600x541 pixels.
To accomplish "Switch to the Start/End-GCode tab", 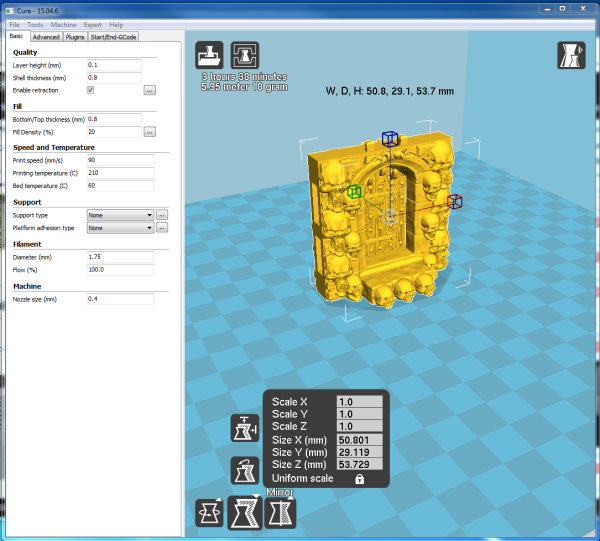I will pyautogui.click(x=113, y=37).
